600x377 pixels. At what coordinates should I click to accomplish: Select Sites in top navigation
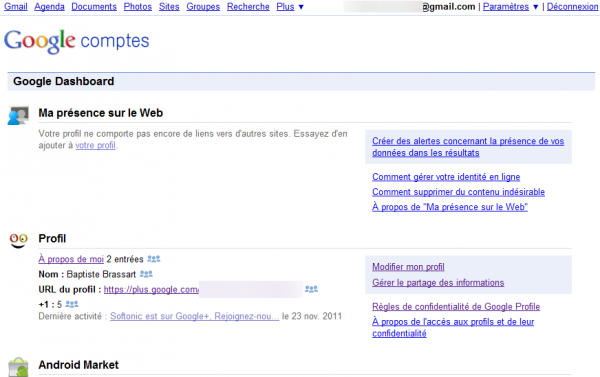click(169, 7)
